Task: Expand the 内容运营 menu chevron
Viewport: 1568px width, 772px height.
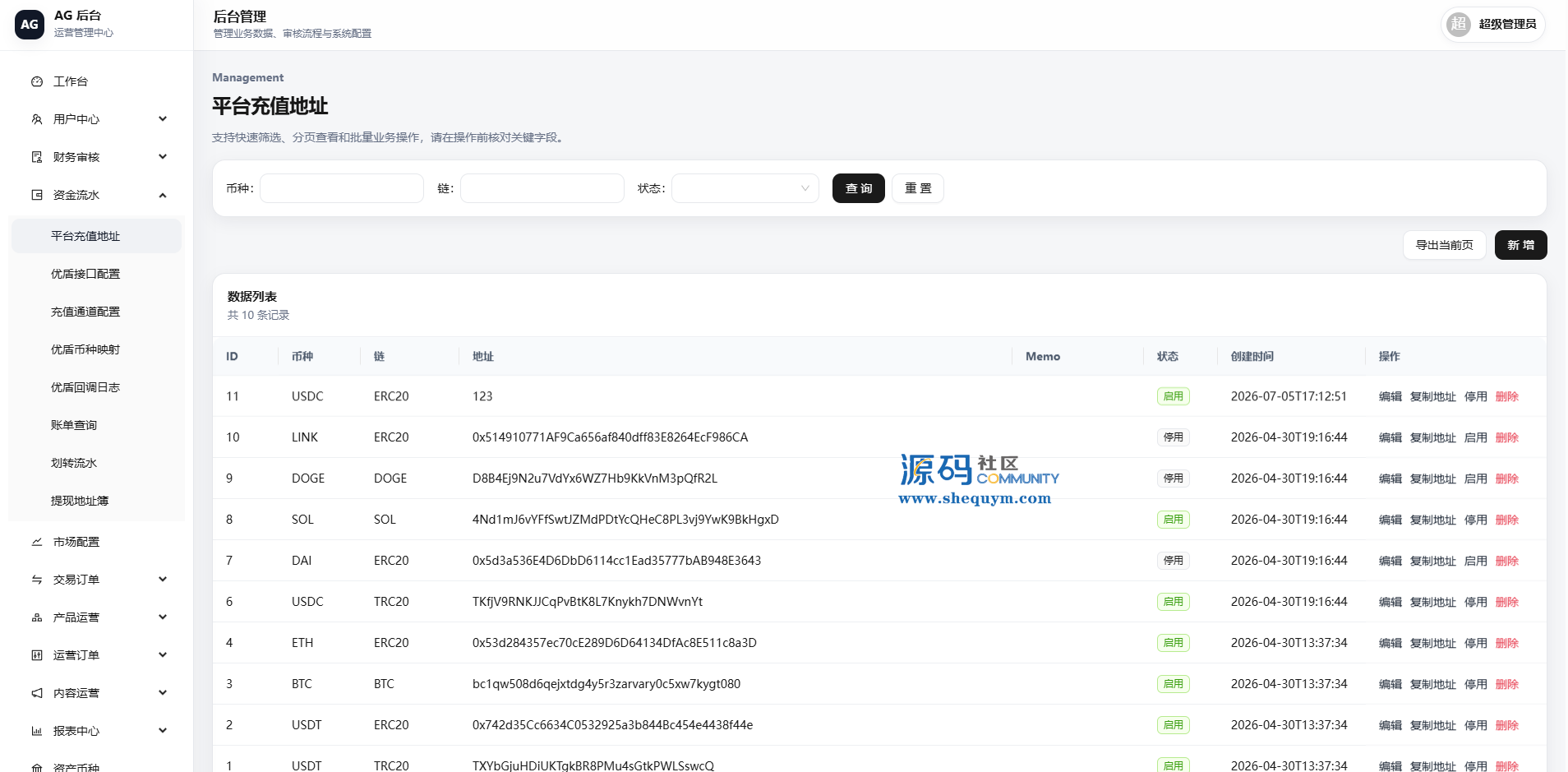Action: point(163,693)
